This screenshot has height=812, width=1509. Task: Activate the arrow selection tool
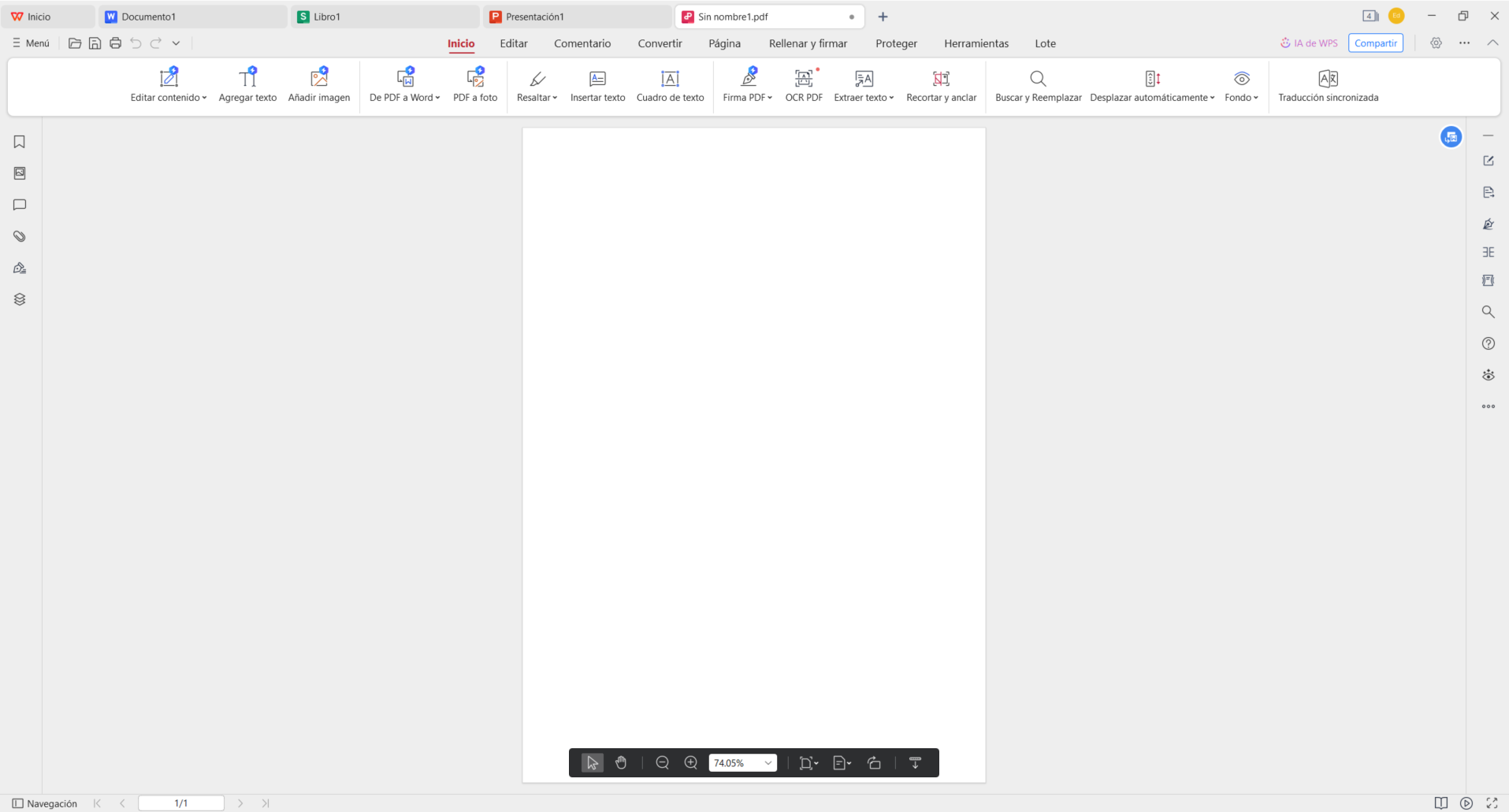[592, 762]
